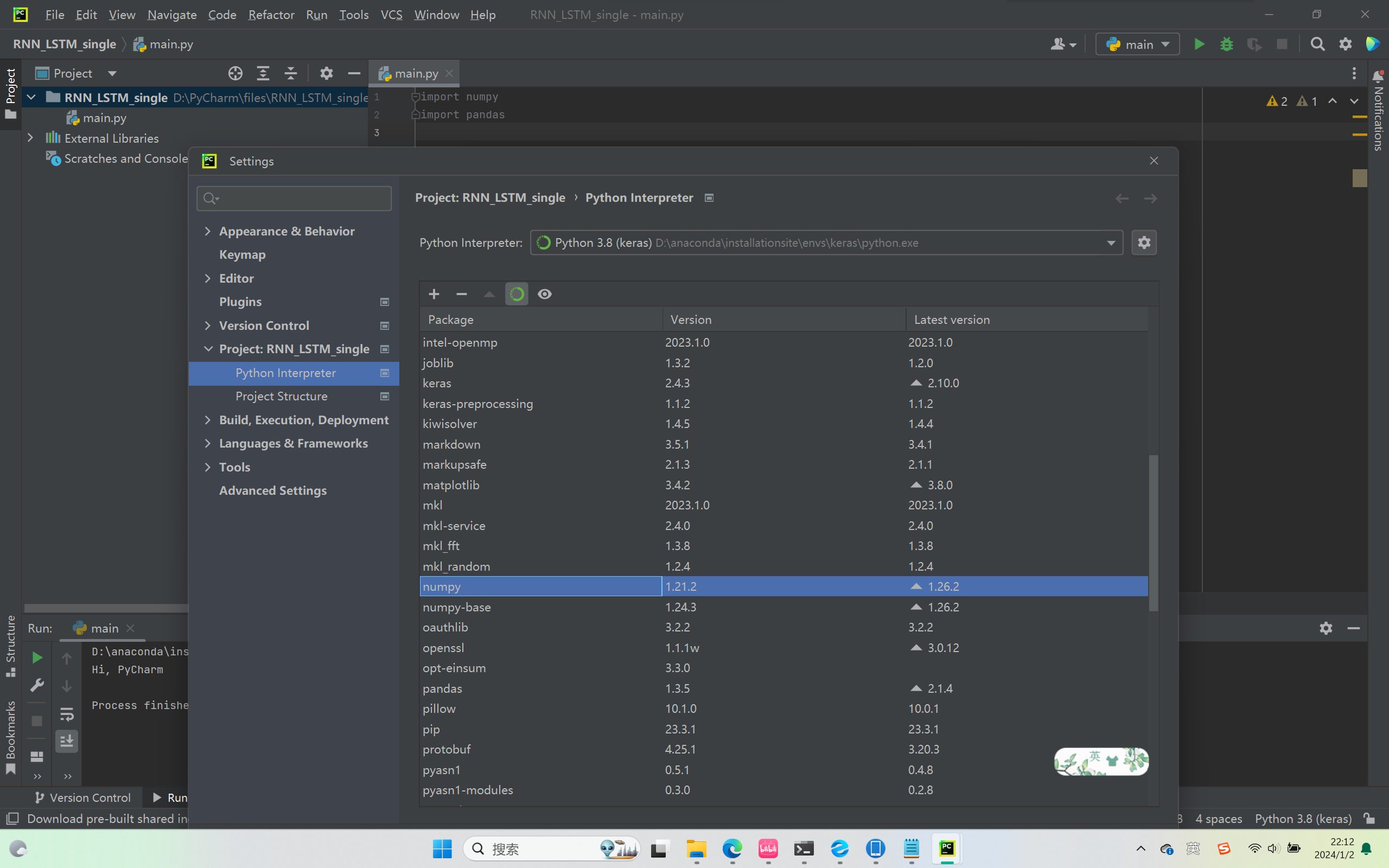1389x868 pixels.
Task: Toggle Show early releases eye icon
Action: click(545, 294)
